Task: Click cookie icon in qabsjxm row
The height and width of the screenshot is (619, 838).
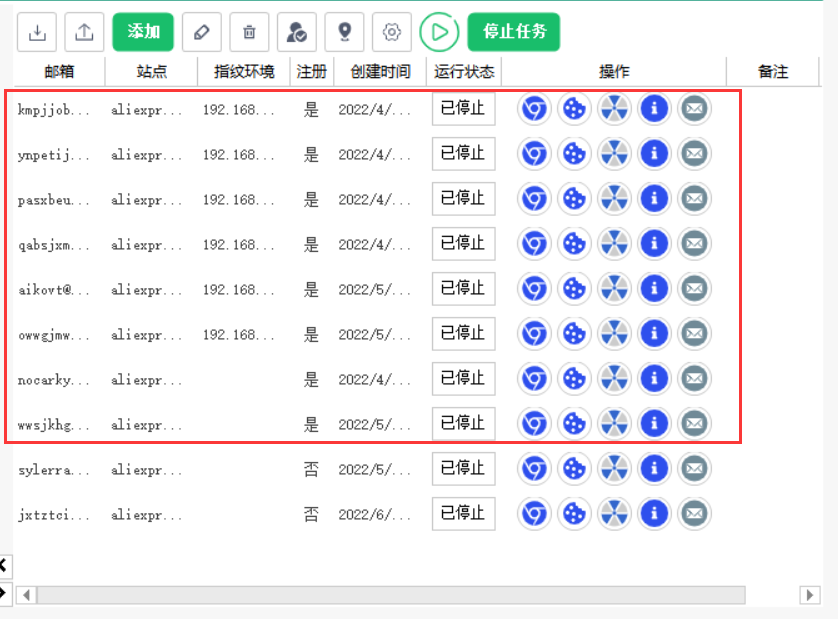Action: (575, 244)
